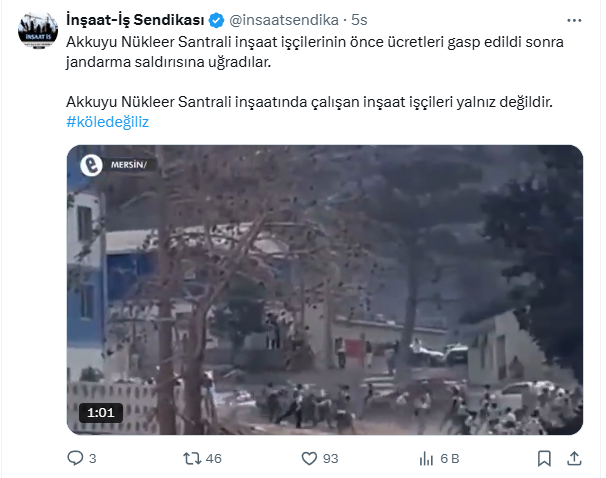Click the circular e logo in video

click(91, 165)
